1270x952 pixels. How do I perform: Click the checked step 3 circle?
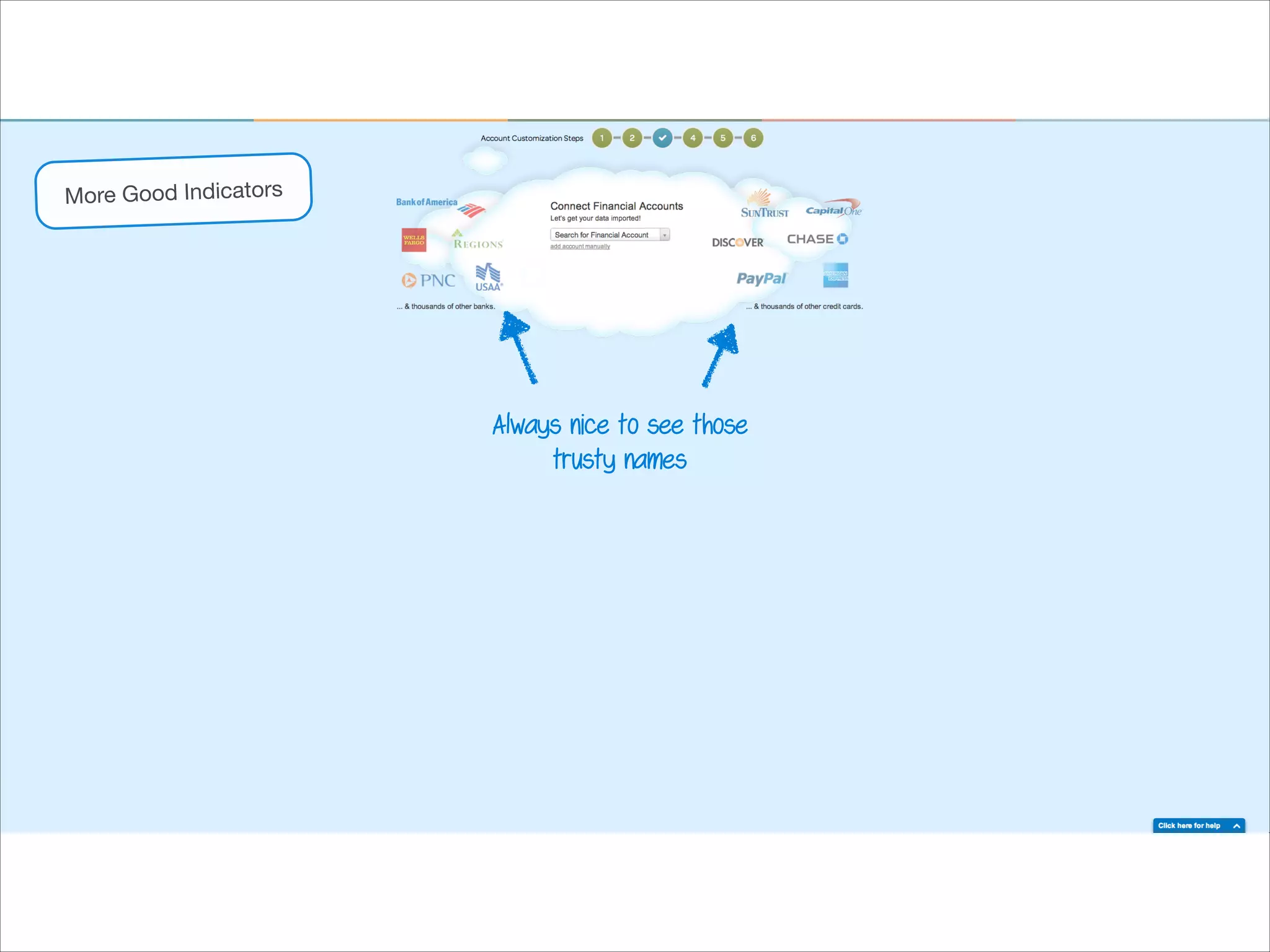tap(662, 138)
